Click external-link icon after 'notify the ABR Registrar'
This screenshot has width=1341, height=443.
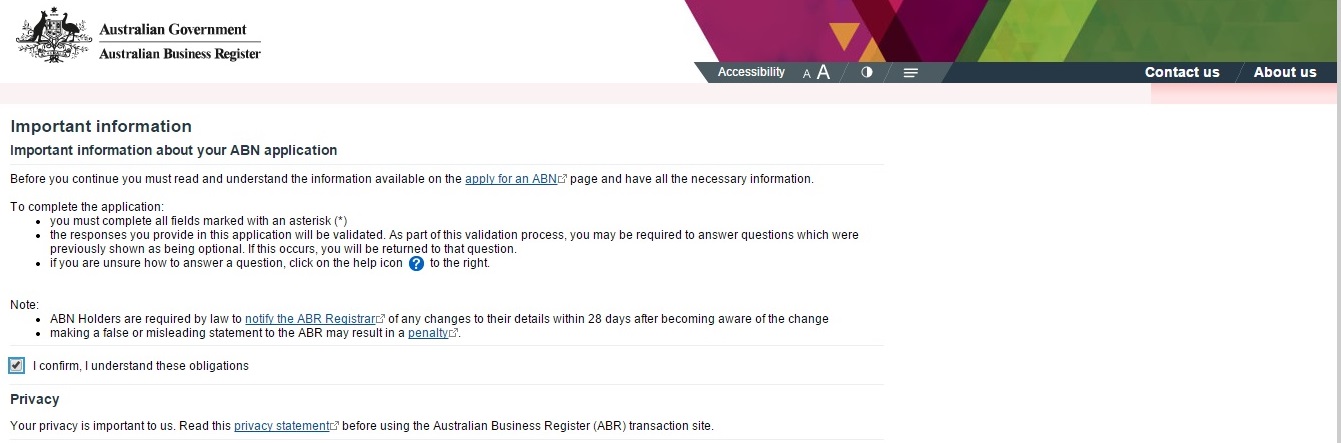[x=381, y=320]
